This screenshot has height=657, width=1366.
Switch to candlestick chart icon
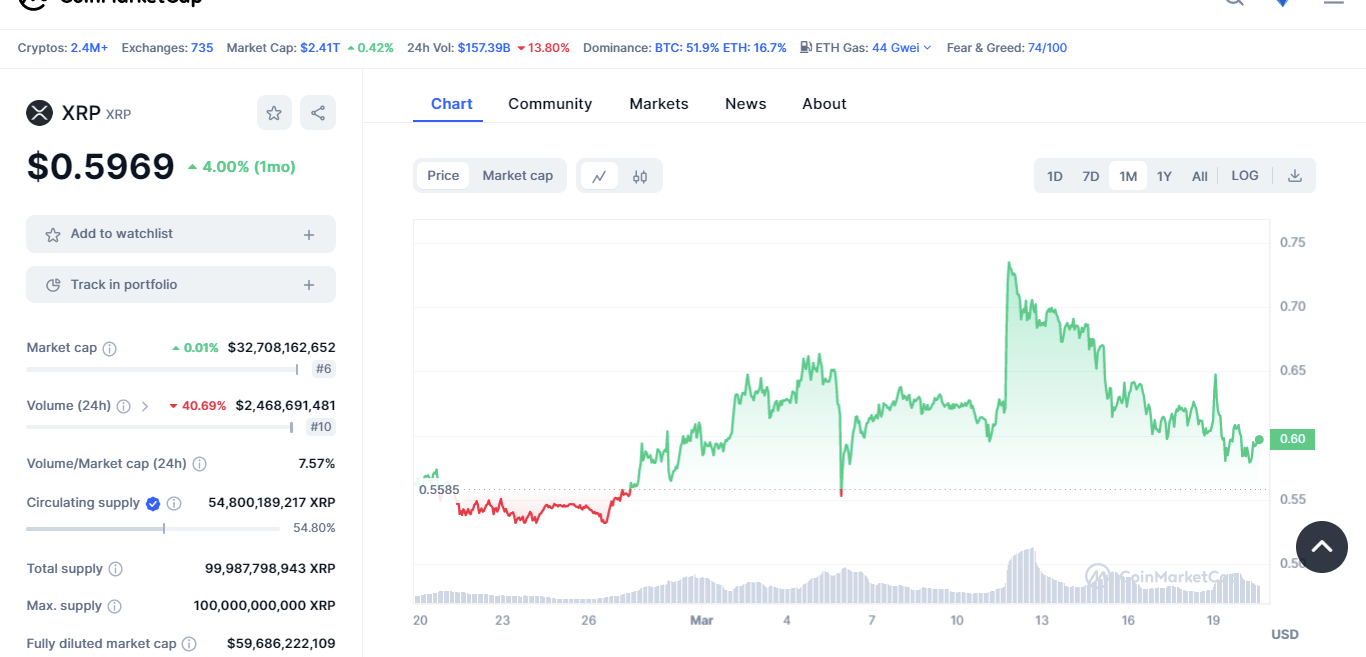coord(640,176)
